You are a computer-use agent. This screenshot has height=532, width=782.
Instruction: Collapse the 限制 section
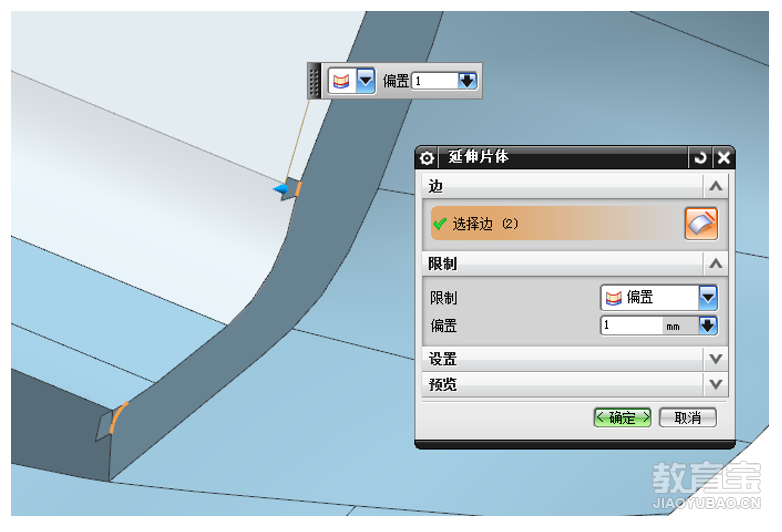coord(716,263)
